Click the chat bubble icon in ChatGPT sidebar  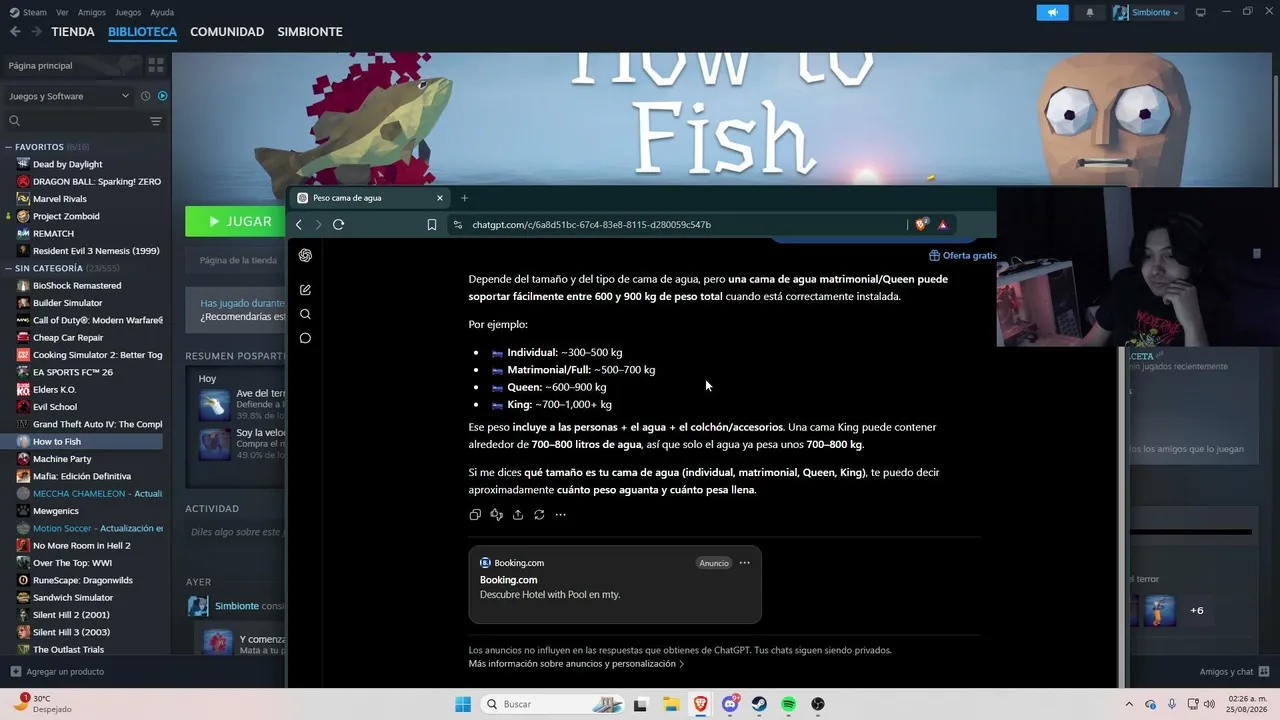[305, 338]
